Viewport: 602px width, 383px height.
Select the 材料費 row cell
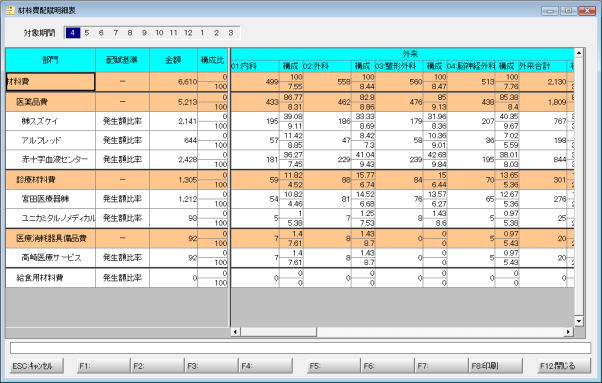(50, 82)
